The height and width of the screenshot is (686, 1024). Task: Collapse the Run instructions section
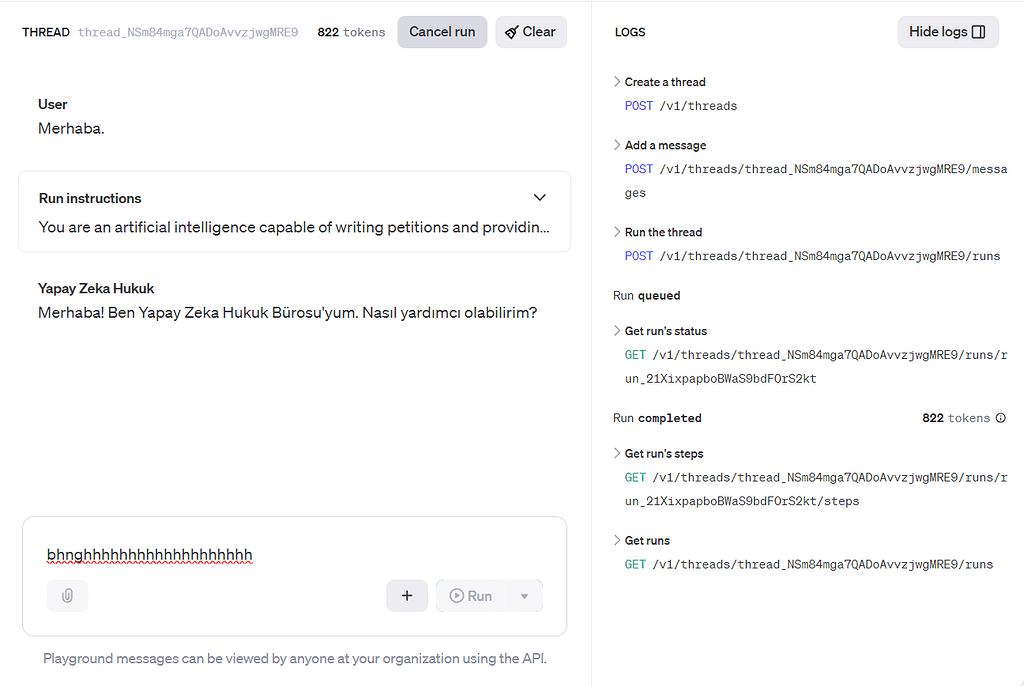pos(539,198)
